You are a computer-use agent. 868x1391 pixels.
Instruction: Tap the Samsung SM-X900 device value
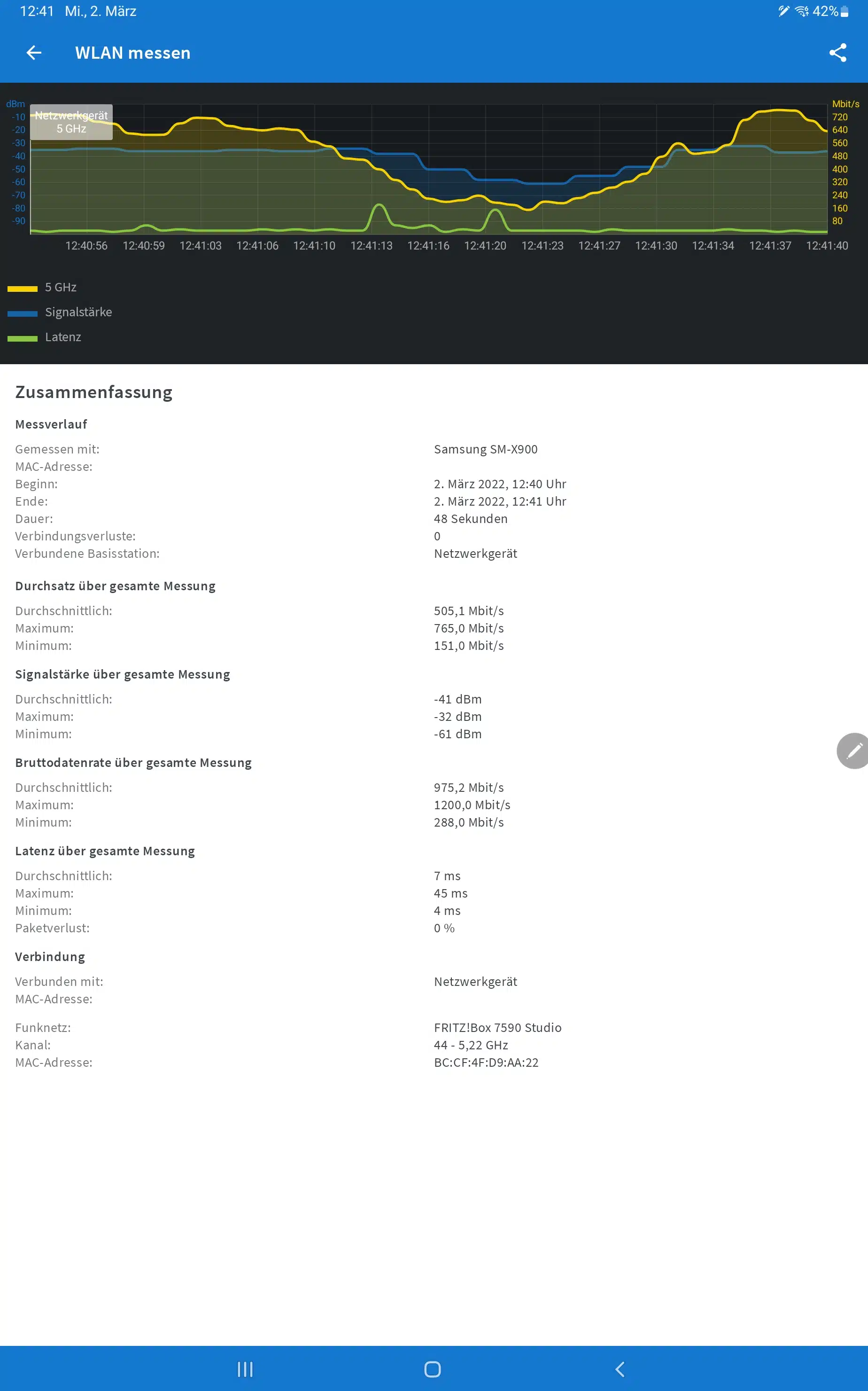(x=486, y=449)
